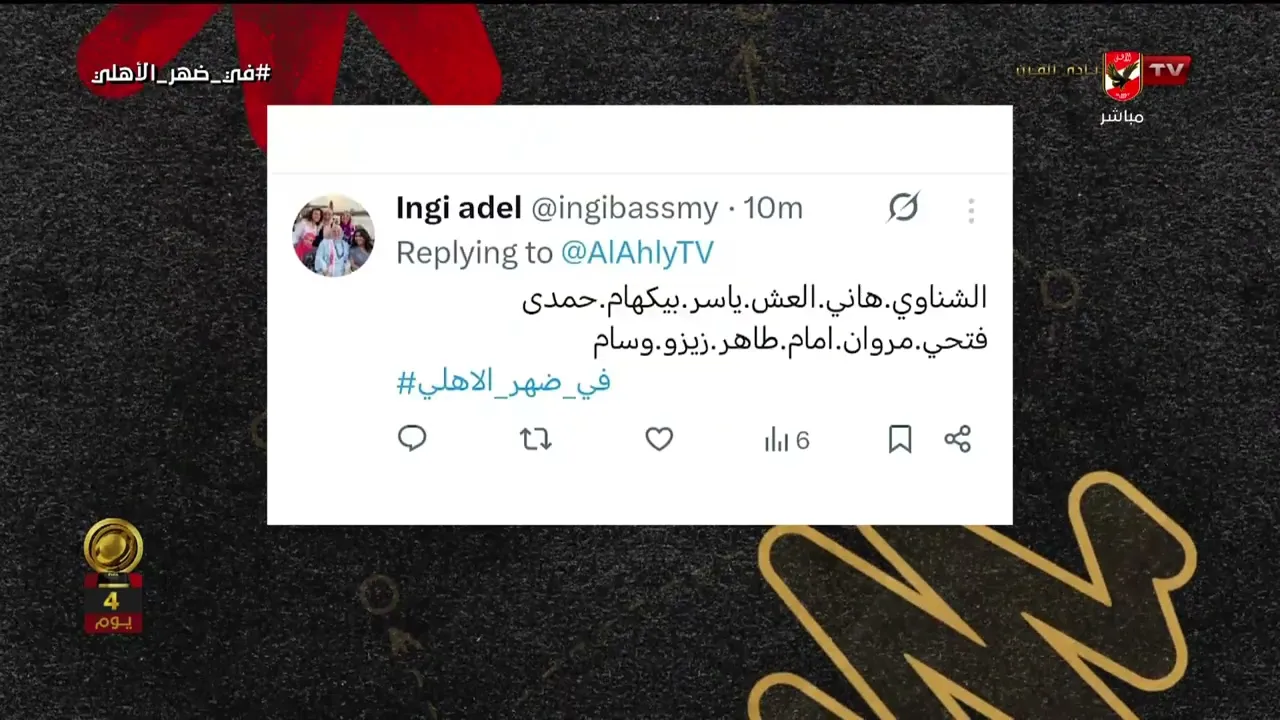Open the three-dot more options menu
Screen dimensions: 1280x720
[x=971, y=210]
